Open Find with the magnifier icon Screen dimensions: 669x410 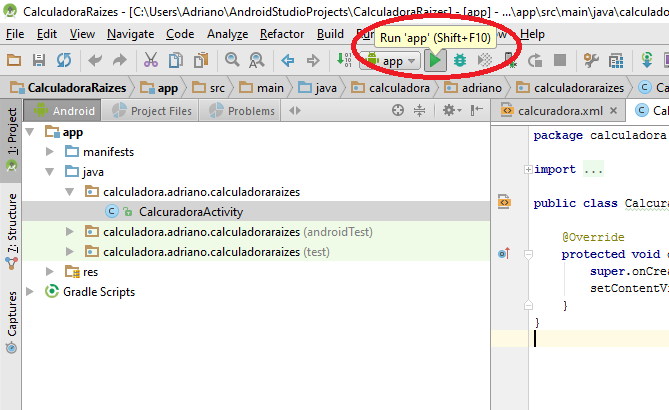(232, 60)
